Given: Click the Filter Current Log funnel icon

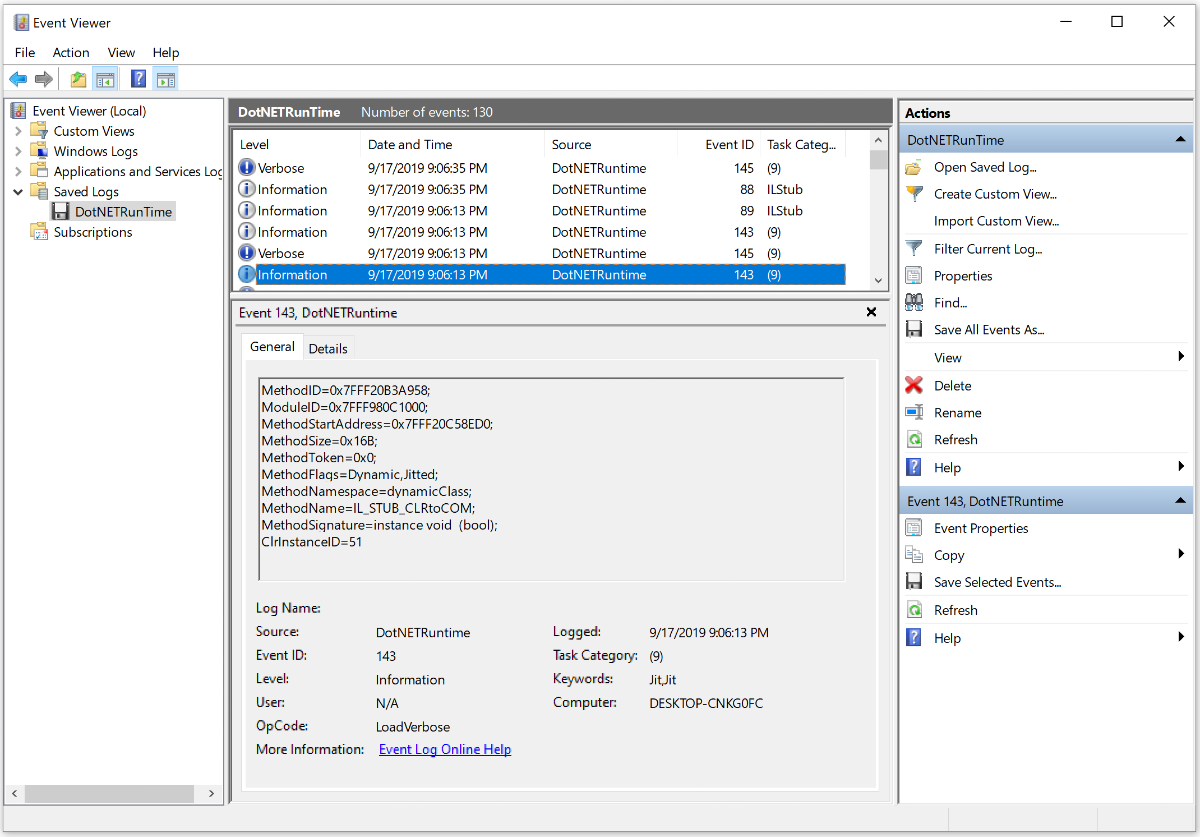Looking at the screenshot, I should click(x=914, y=248).
